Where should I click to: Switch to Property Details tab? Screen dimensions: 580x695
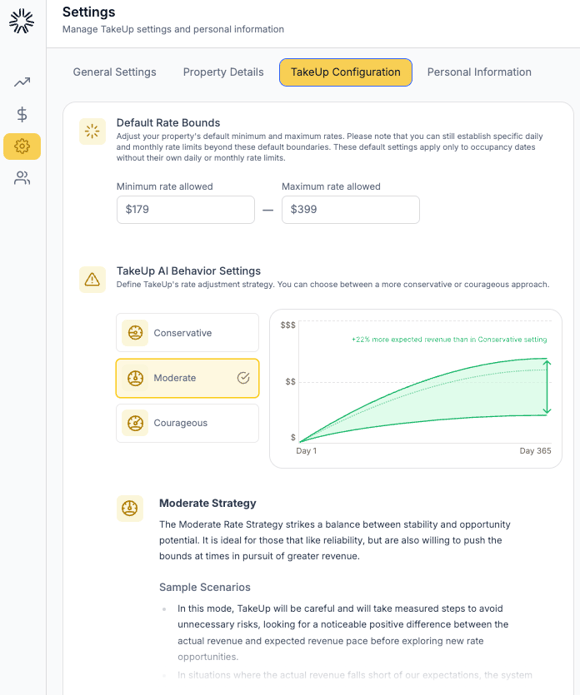pyautogui.click(x=223, y=72)
